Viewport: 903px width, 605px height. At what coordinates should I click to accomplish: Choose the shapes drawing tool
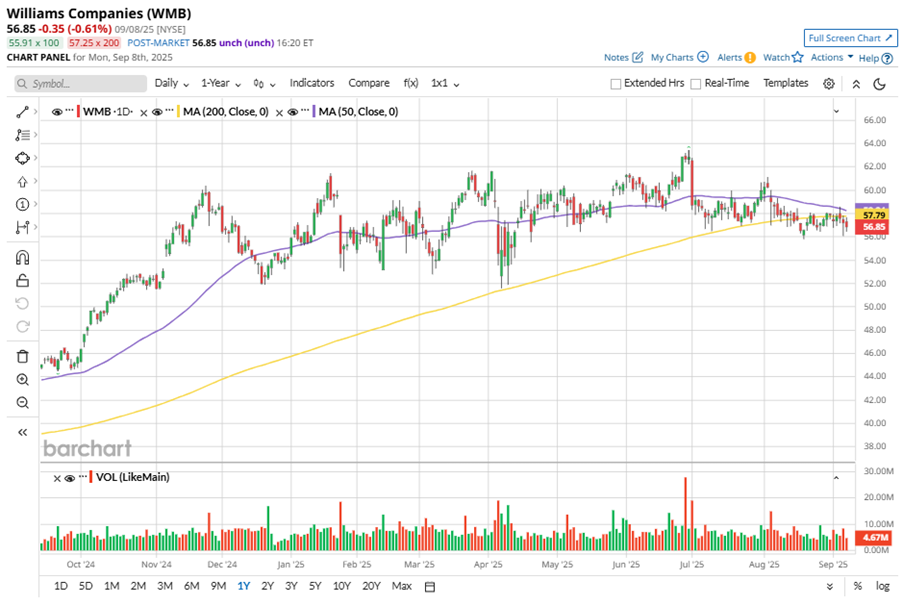tap(22, 158)
